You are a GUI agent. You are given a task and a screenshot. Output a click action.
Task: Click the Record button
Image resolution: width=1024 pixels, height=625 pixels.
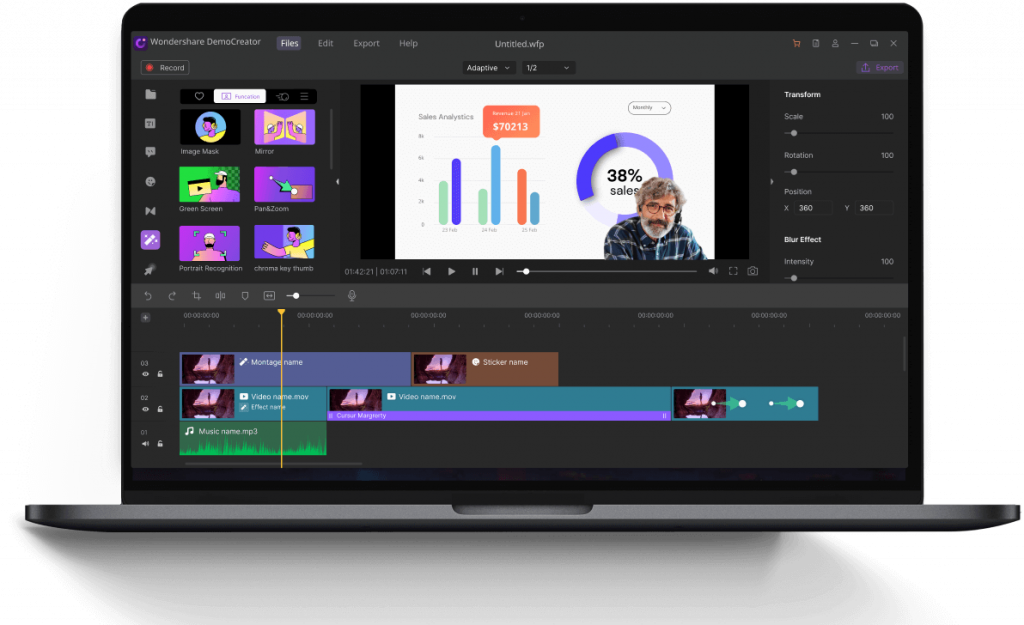coord(165,67)
